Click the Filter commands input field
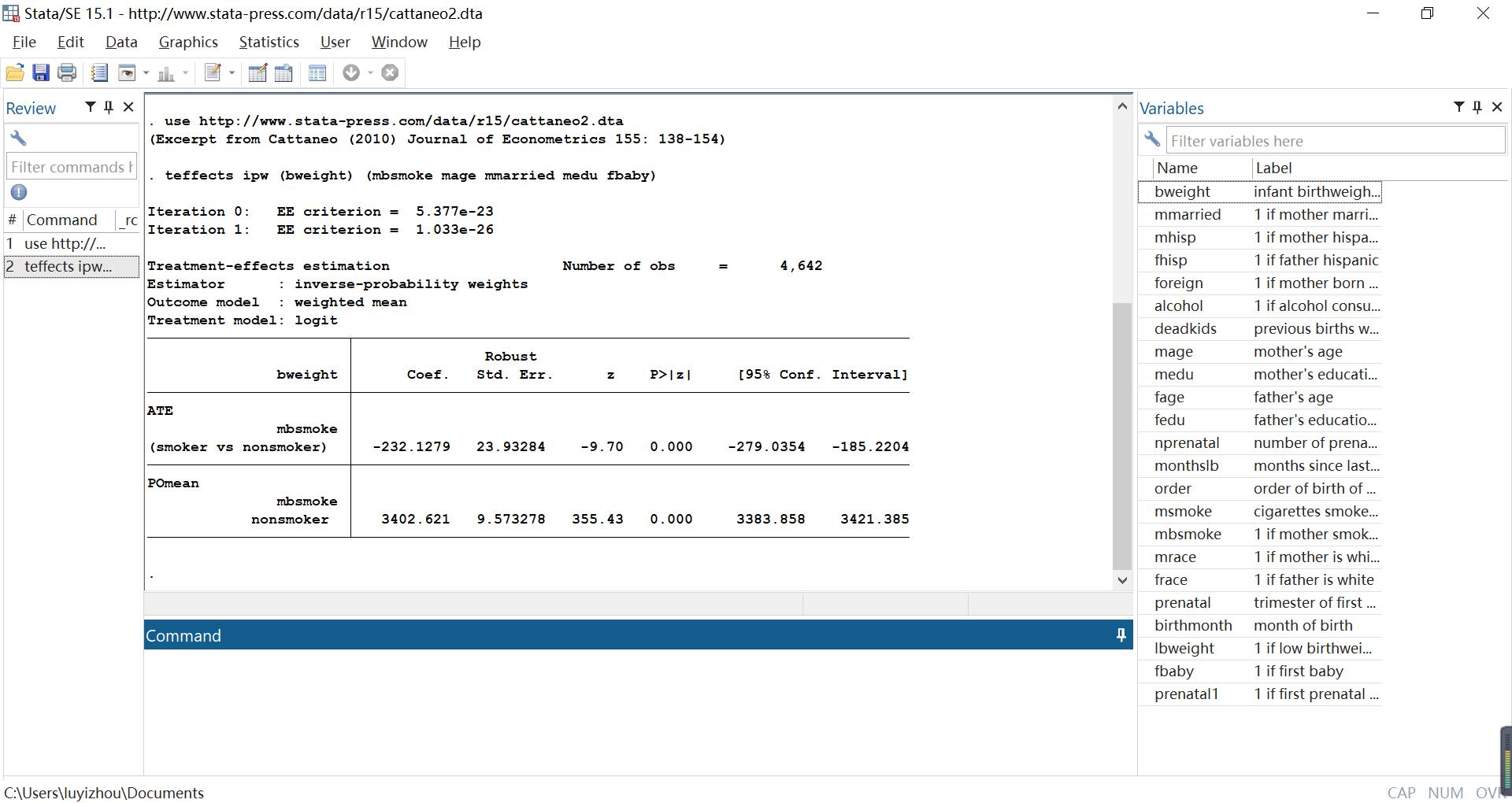The height and width of the screenshot is (803, 1512). [72, 167]
